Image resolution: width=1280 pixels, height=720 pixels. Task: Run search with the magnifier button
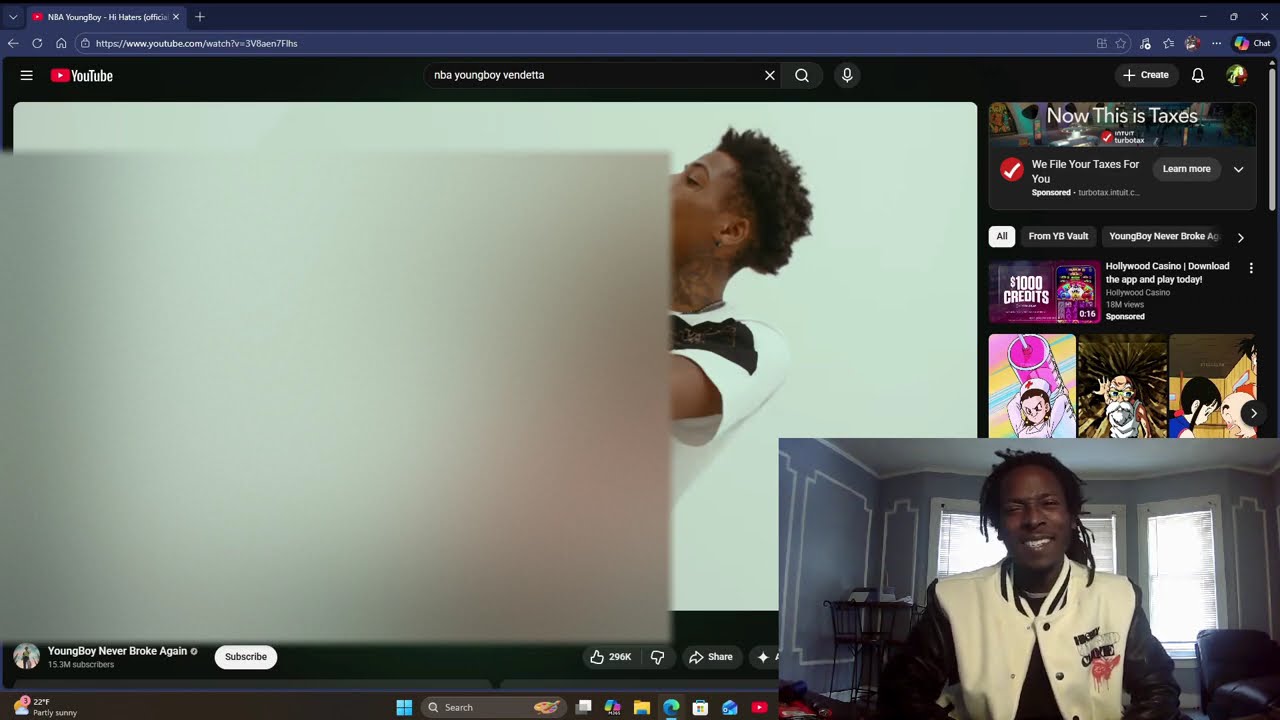[x=802, y=75]
